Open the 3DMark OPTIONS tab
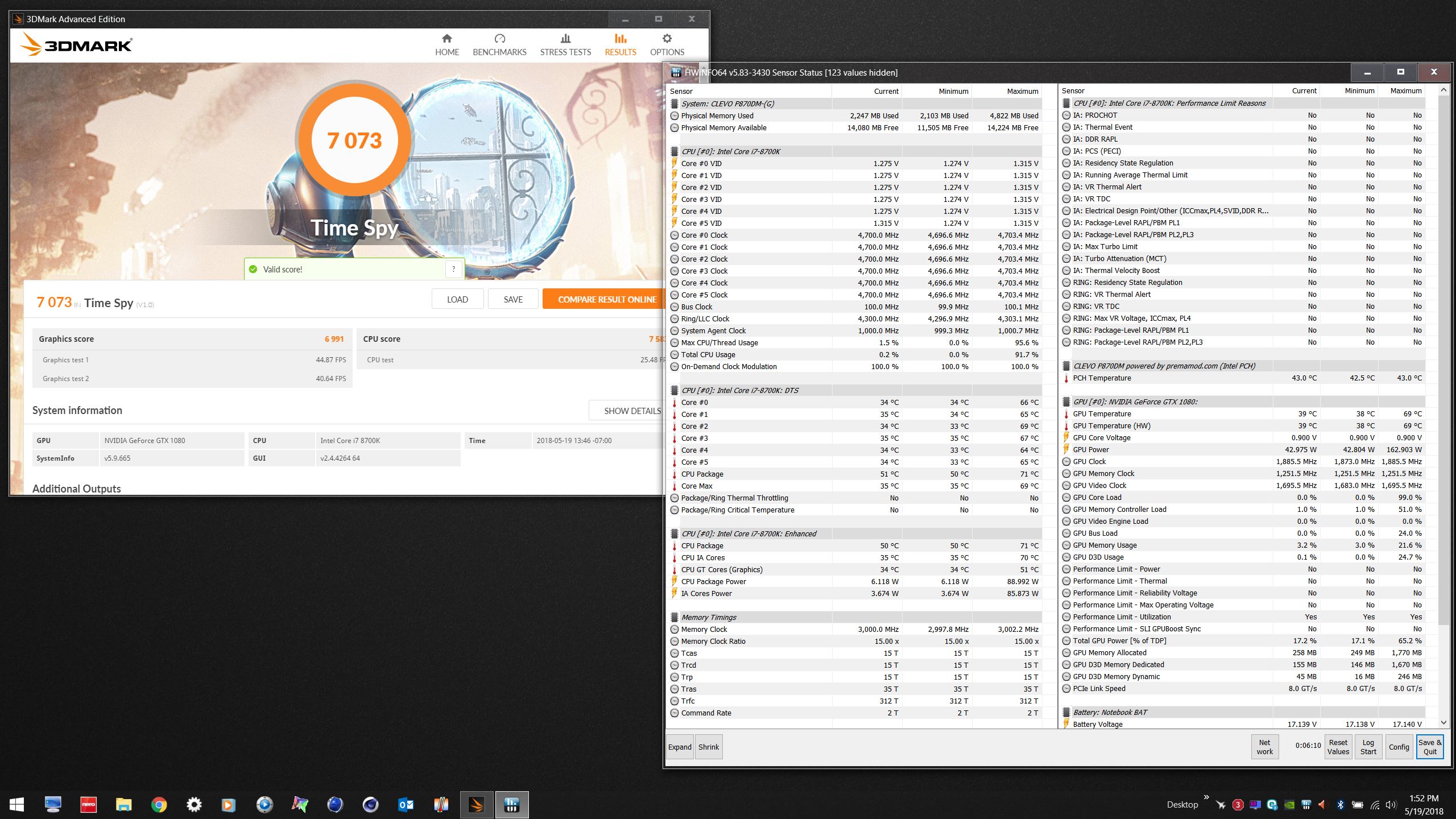1456x819 pixels. (x=667, y=45)
